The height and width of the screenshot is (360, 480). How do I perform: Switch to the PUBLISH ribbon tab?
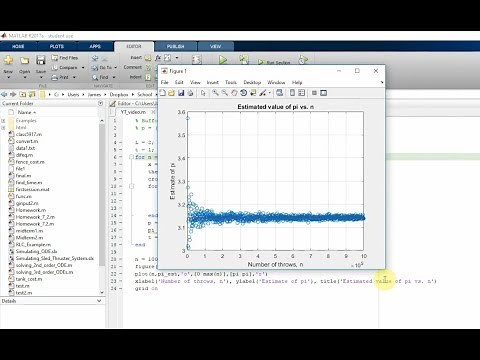(175, 46)
